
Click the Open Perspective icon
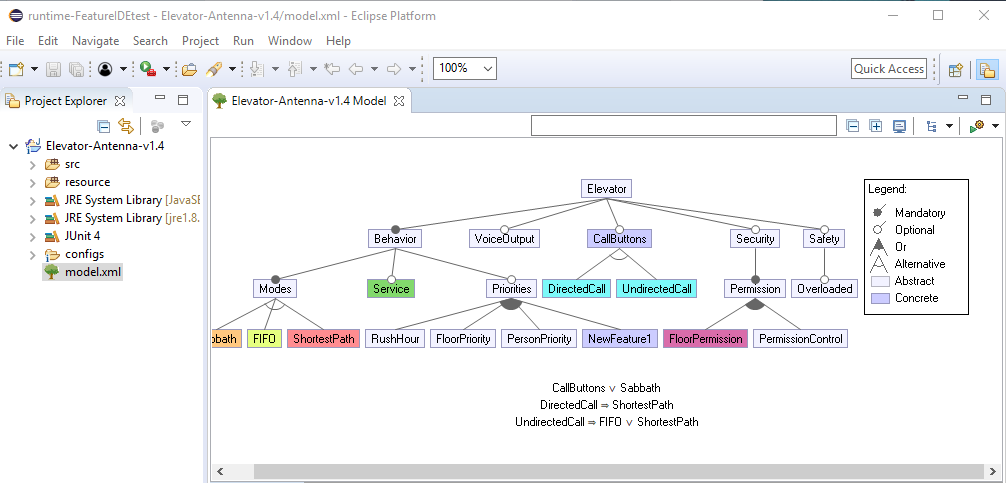coord(955,69)
